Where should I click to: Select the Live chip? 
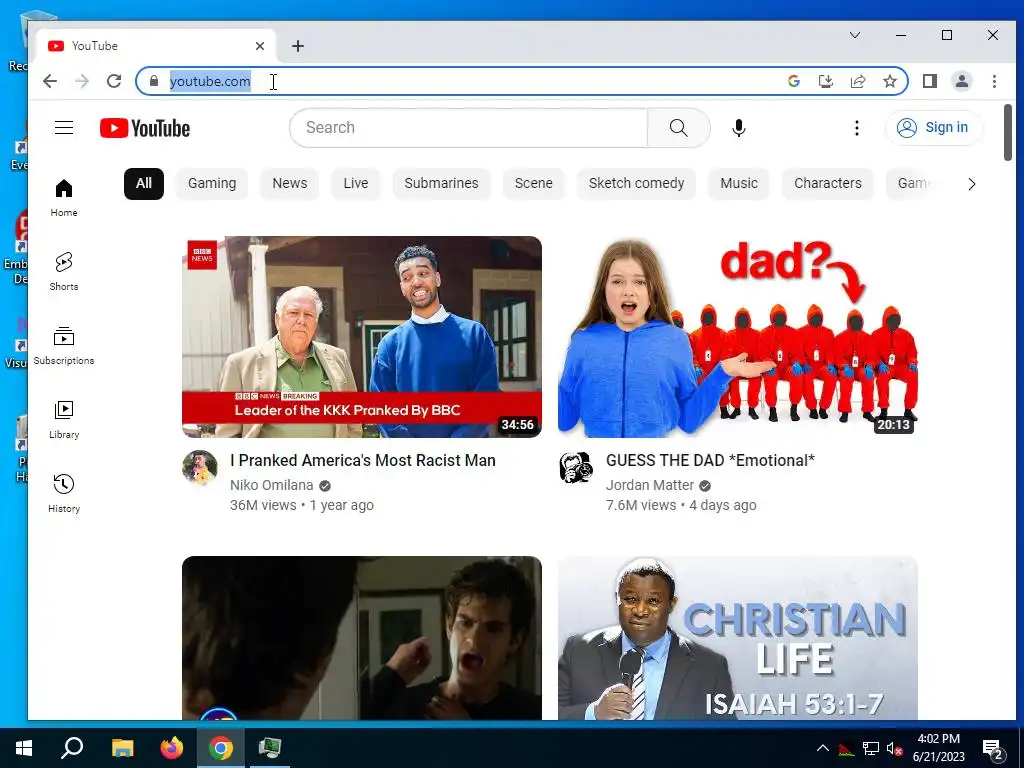(356, 184)
